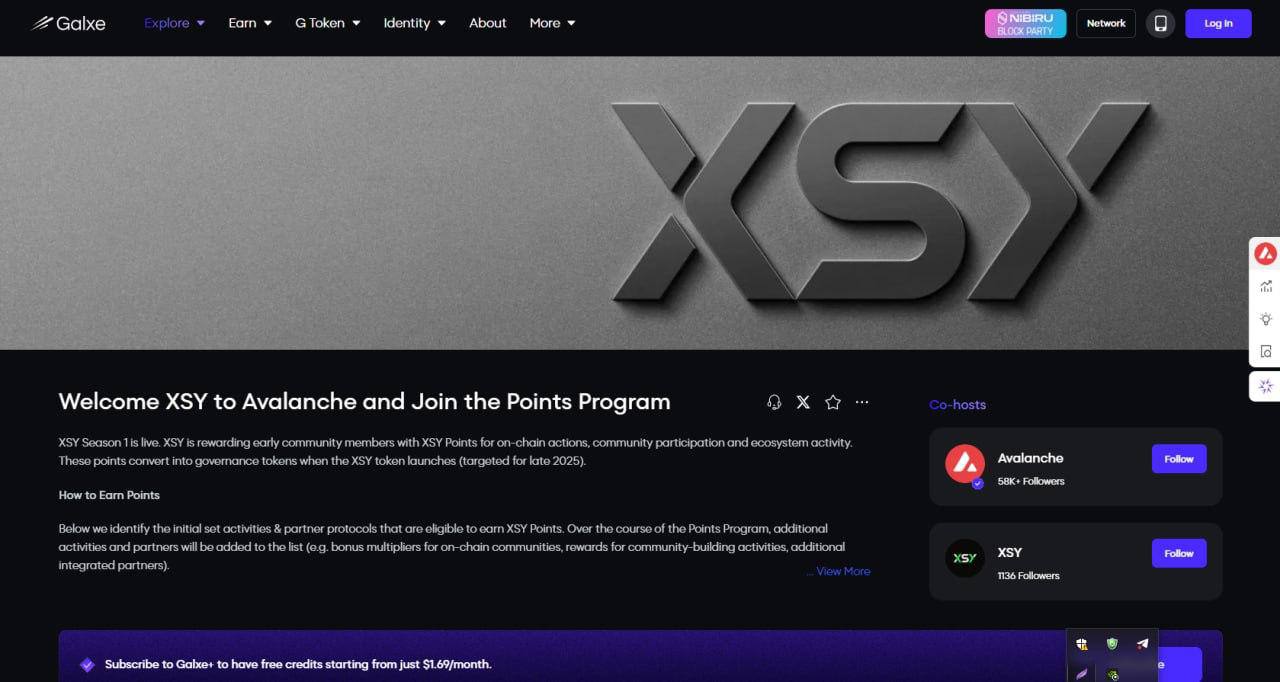Screen dimensions: 1280x682
Task: Click the Co-hosts section label
Action: click(x=957, y=404)
